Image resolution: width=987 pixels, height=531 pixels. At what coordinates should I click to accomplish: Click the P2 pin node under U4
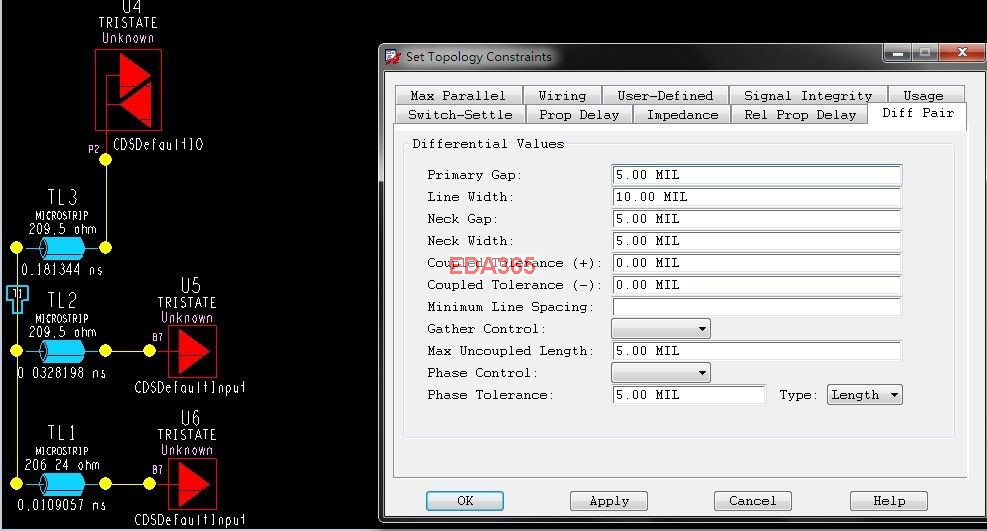[106, 159]
